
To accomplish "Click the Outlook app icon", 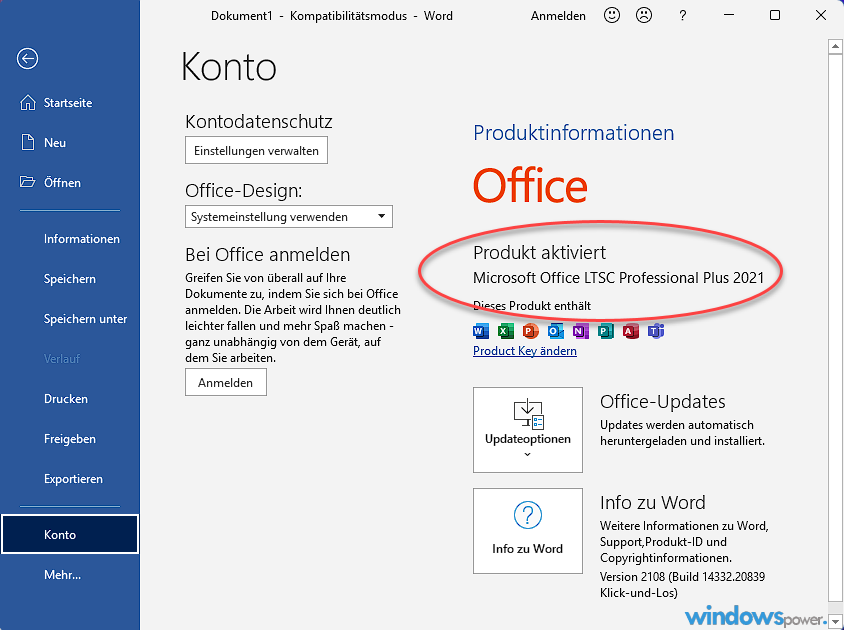I will [x=555, y=331].
